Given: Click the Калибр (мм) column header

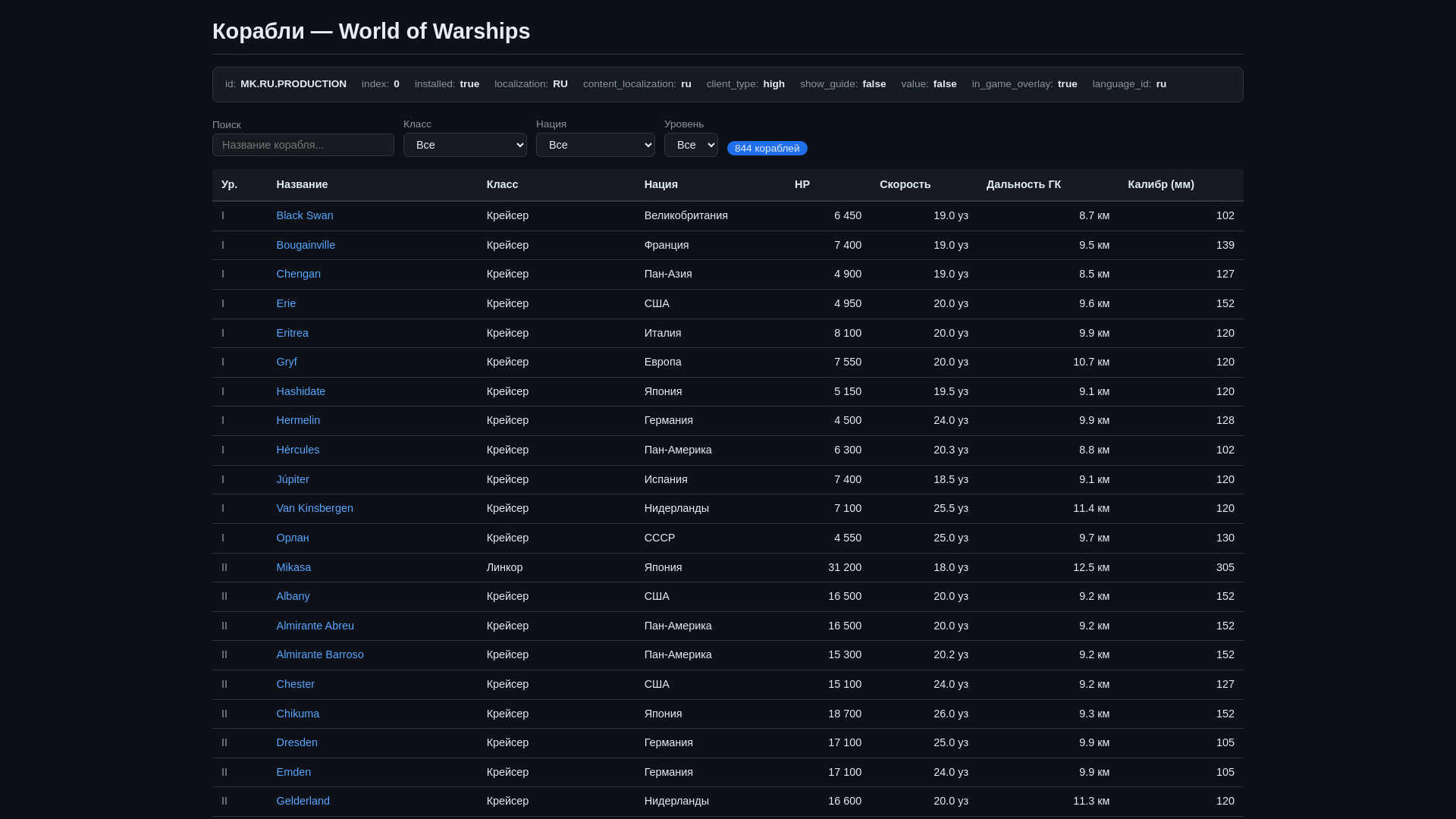Looking at the screenshot, I should pyautogui.click(x=1160, y=184).
